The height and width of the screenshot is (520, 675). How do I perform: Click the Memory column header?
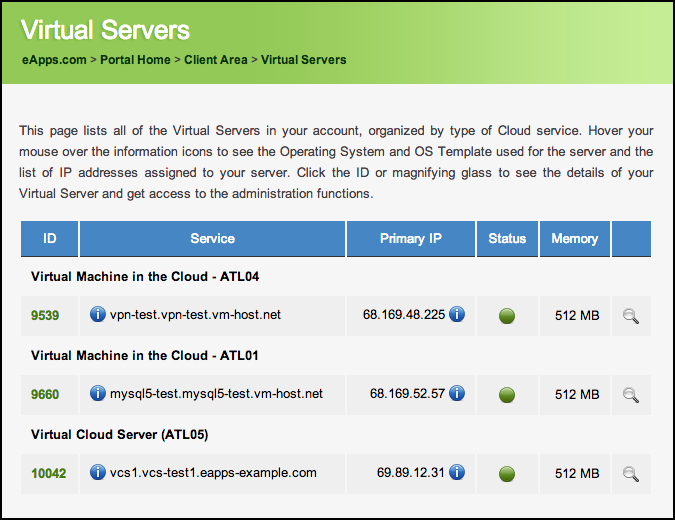pyautogui.click(x=574, y=238)
